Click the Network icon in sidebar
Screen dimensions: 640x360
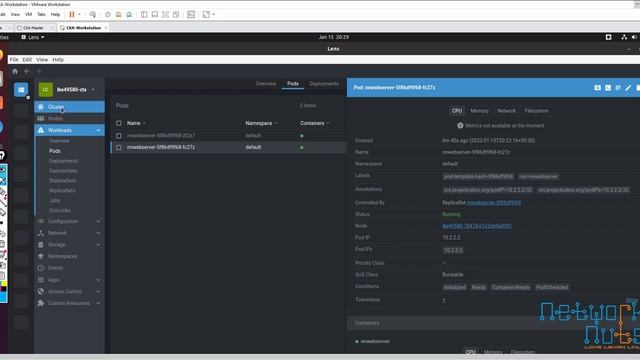click(x=41, y=233)
